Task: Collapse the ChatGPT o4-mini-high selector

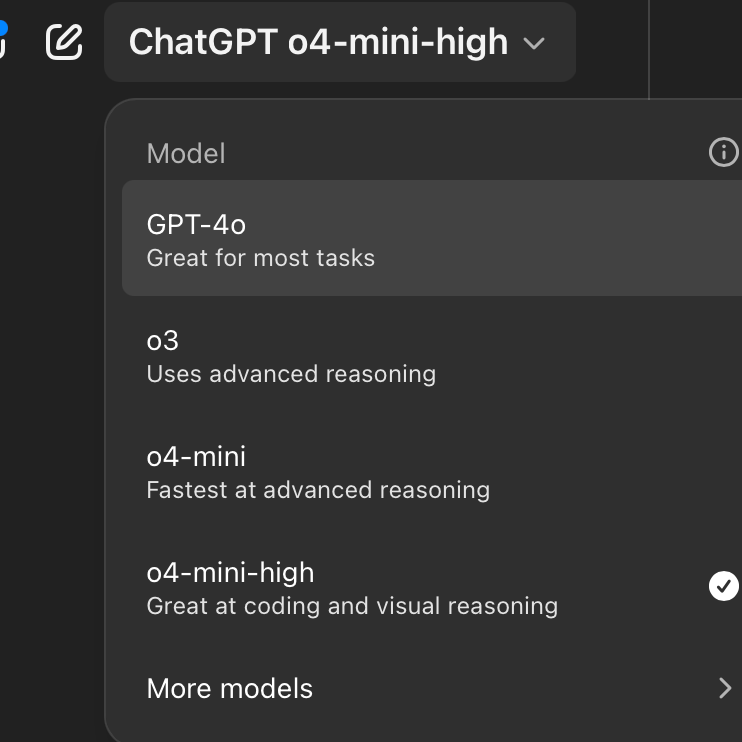Action: [x=340, y=42]
